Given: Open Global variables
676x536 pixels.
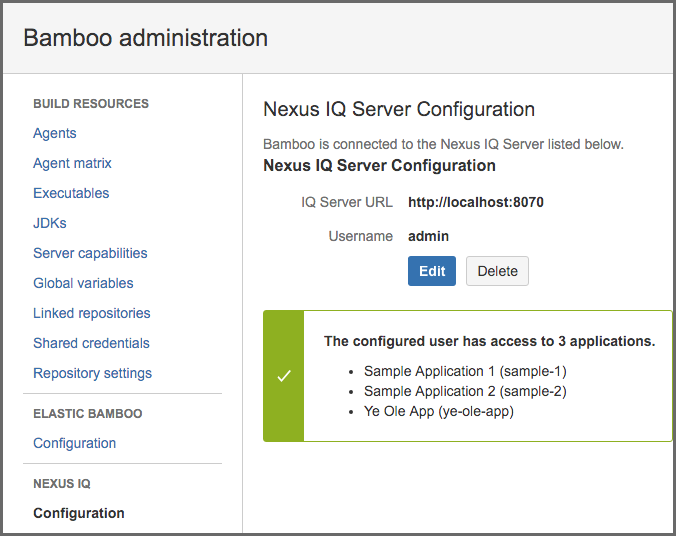Looking at the screenshot, I should tap(83, 283).
